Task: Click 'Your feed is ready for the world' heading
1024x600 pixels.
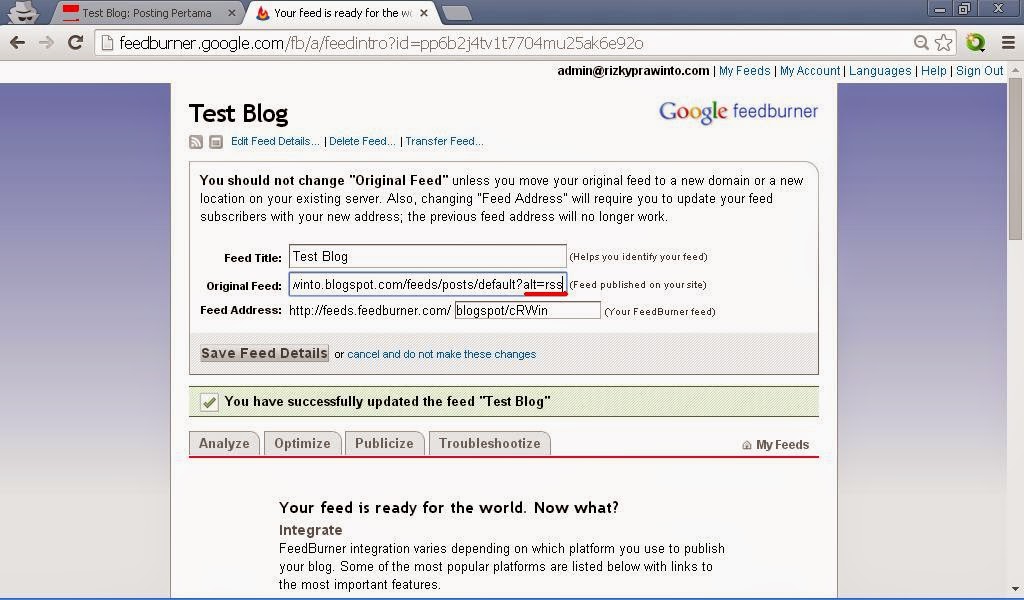Action: (449, 507)
